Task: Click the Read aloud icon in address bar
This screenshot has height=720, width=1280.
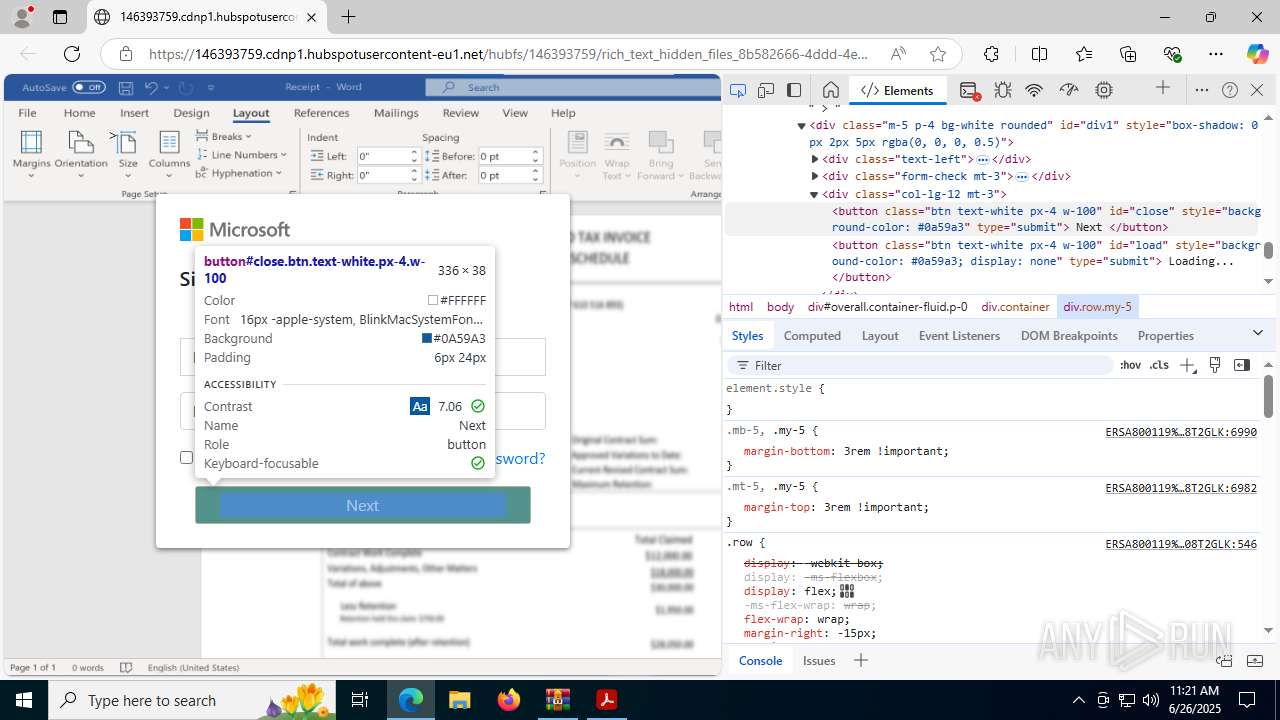Action: point(898,54)
